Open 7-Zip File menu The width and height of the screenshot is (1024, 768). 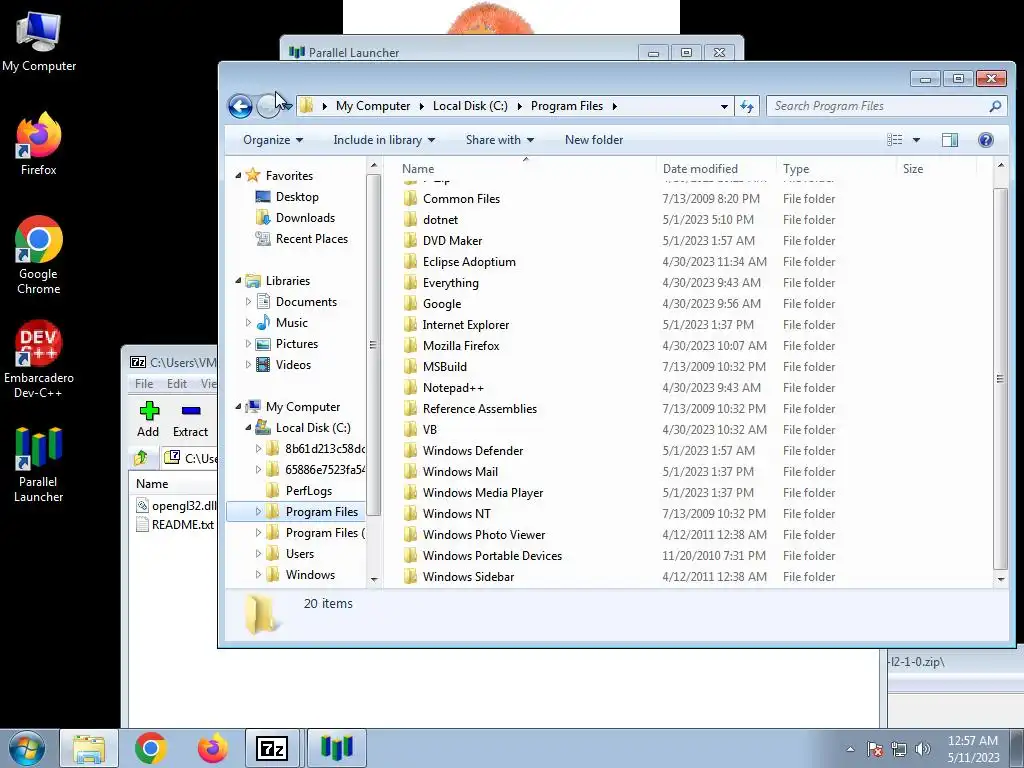point(144,384)
